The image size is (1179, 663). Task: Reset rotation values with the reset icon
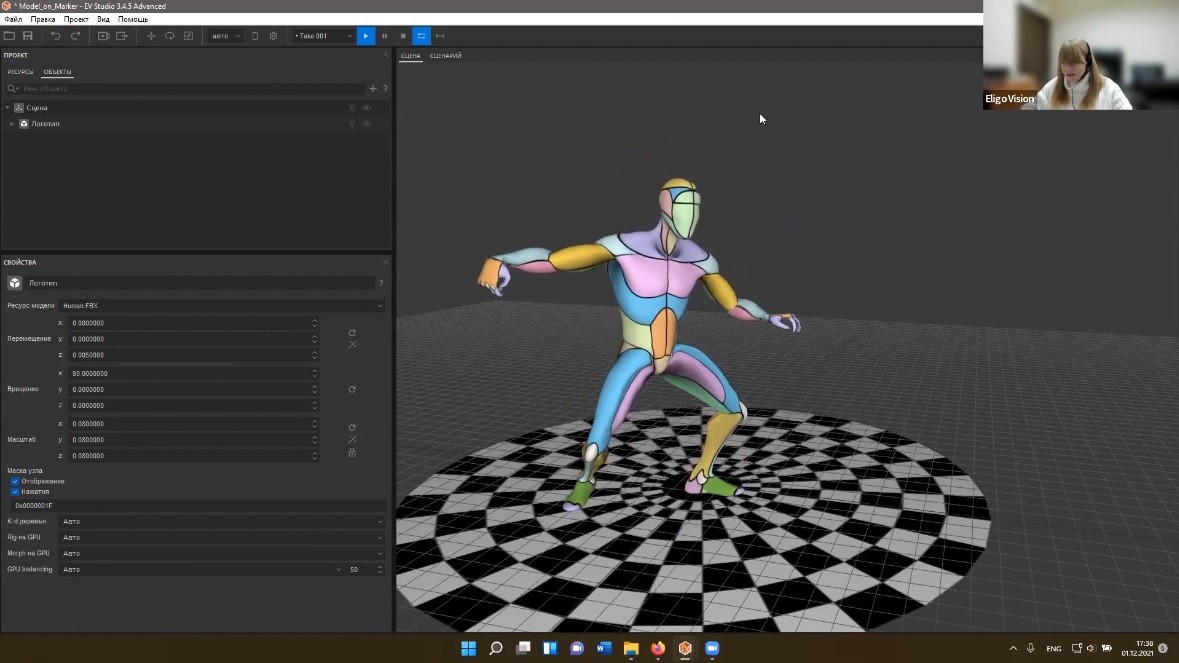pyautogui.click(x=352, y=389)
